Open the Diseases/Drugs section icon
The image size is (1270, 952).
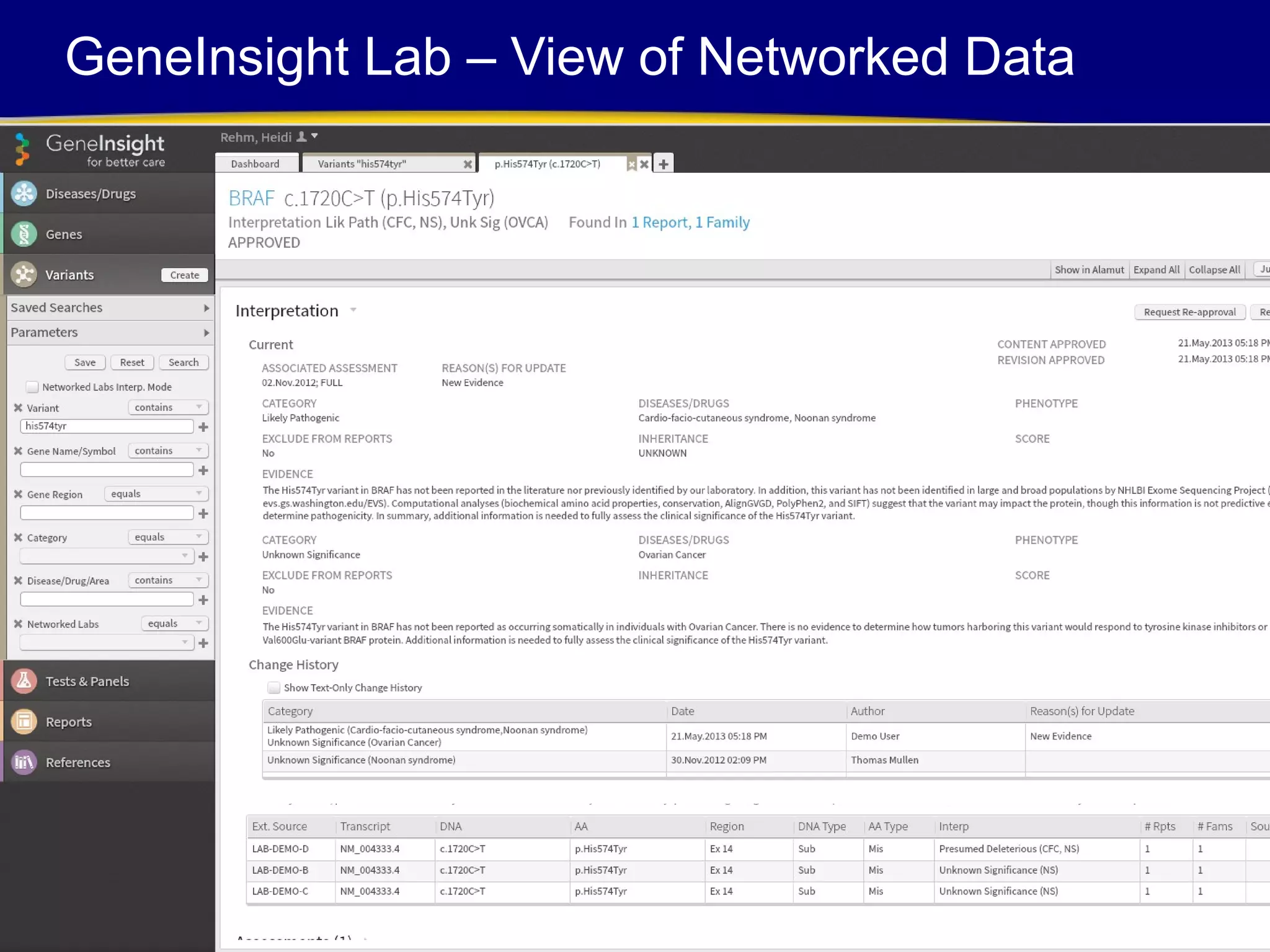coord(24,193)
